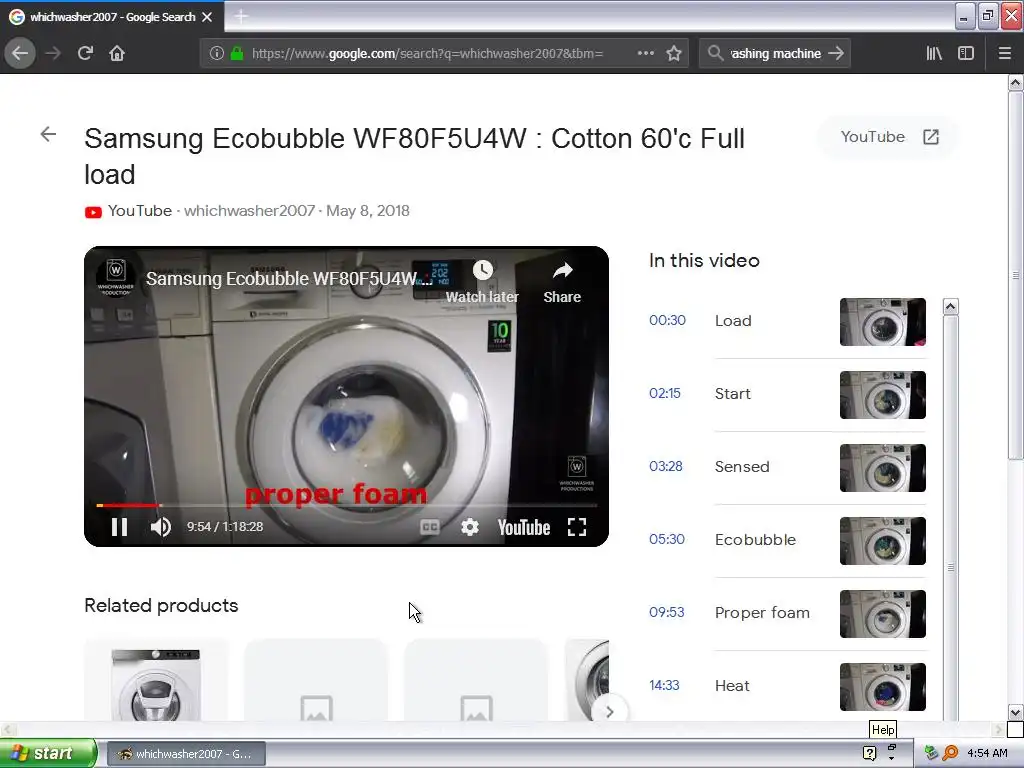Seek on the video progress bar
Viewport: 1024px width, 768px height.
[346, 505]
